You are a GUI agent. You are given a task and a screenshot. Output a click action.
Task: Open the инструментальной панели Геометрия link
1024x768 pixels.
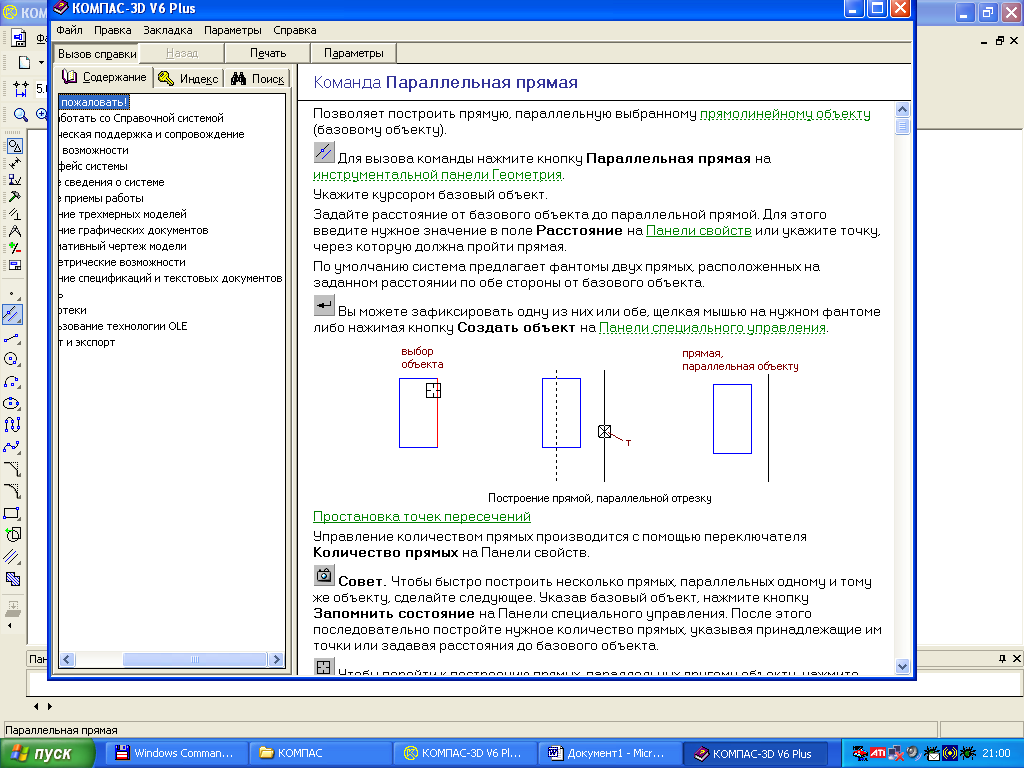(437, 174)
